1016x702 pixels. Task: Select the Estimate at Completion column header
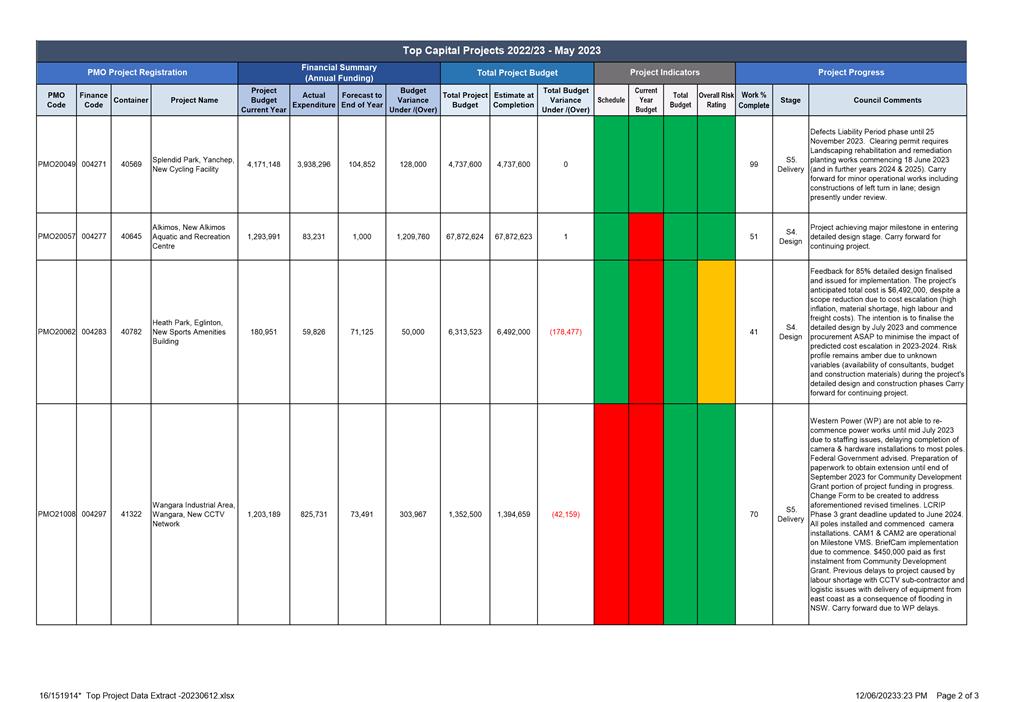[513, 100]
